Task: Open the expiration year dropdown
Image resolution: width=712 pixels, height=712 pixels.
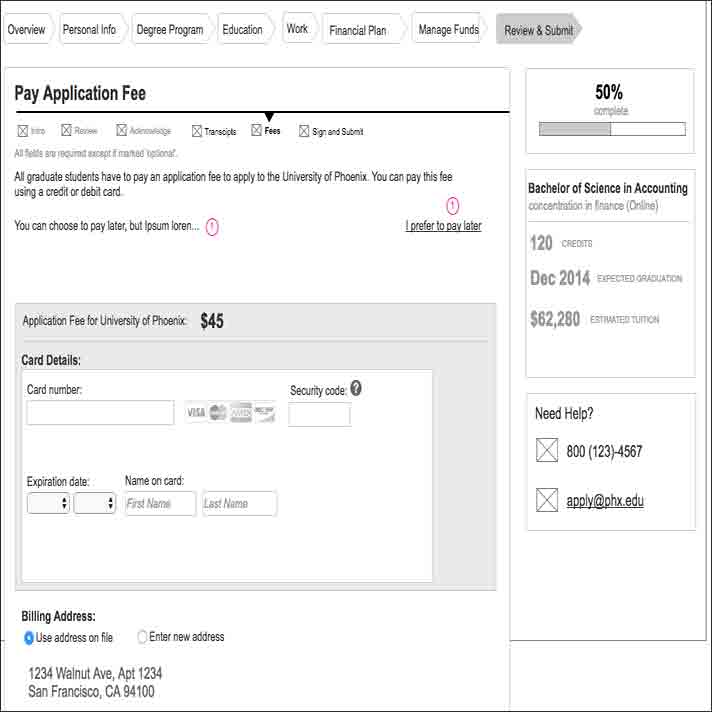Action: [95, 503]
